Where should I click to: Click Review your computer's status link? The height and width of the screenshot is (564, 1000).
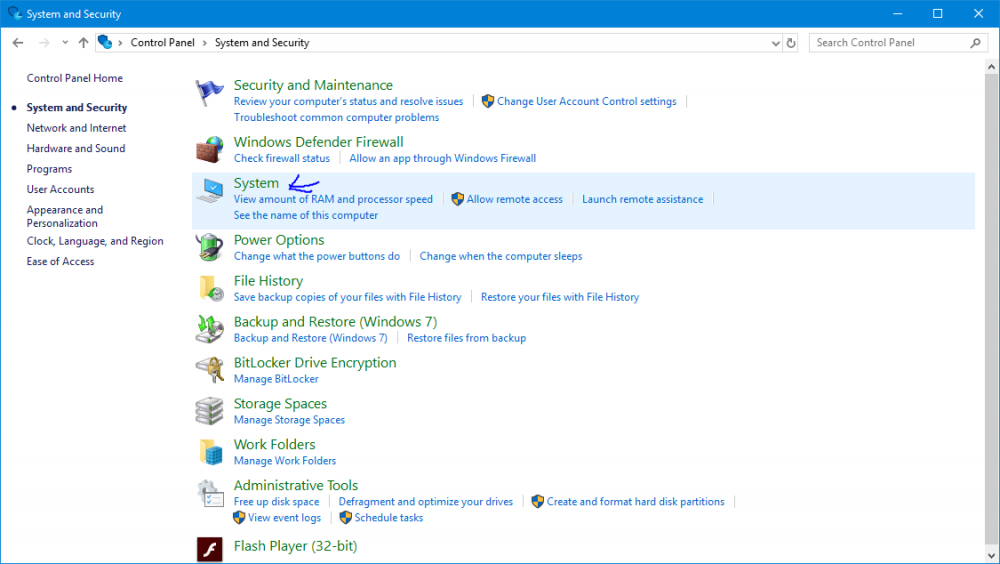click(348, 101)
